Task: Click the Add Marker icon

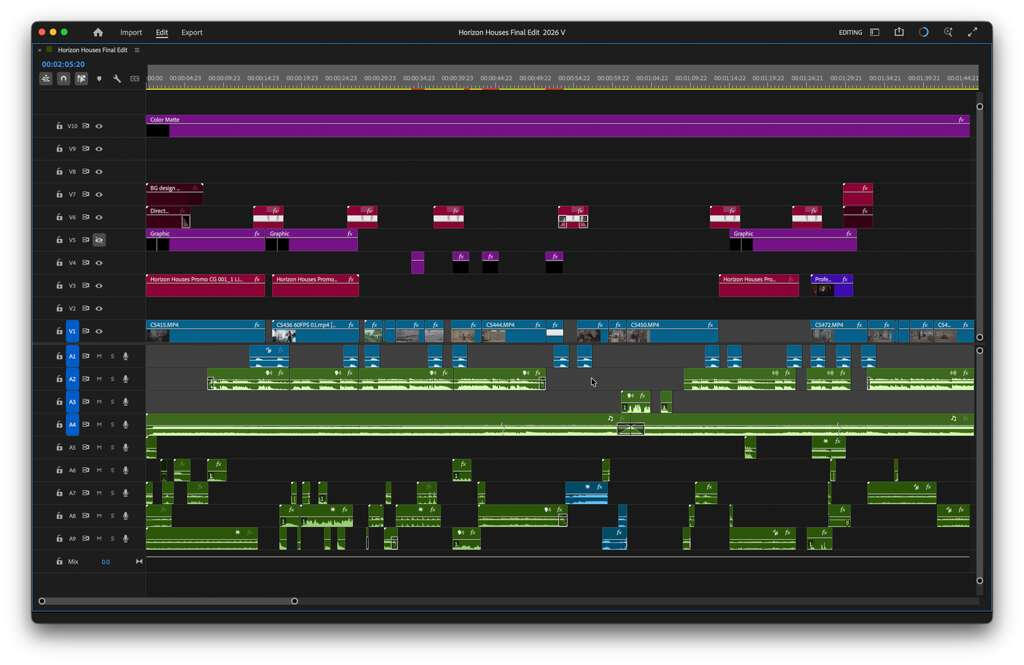Action: (99, 79)
